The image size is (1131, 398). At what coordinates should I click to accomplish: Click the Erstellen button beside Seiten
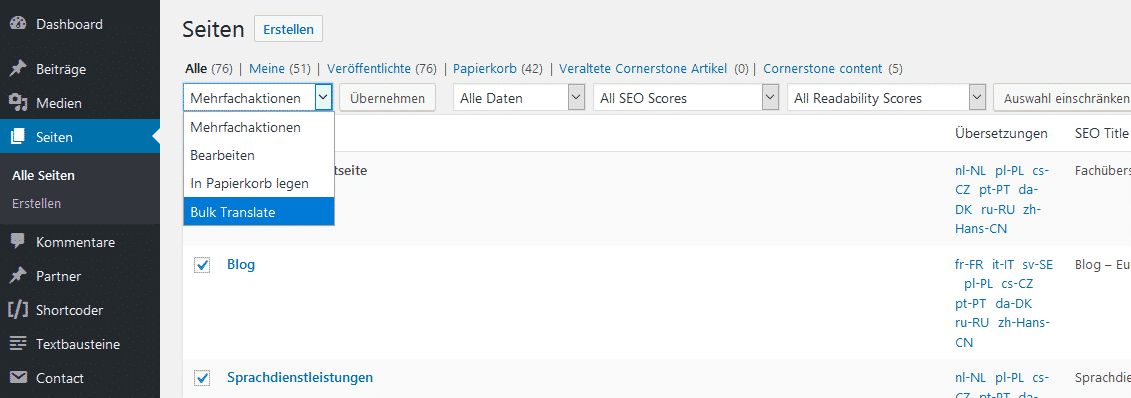pos(289,30)
